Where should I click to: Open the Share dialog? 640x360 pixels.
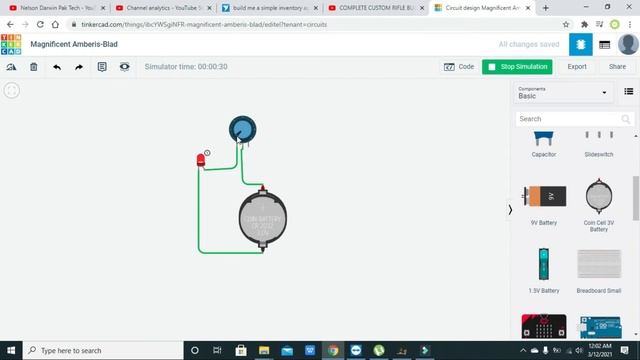[x=617, y=67]
